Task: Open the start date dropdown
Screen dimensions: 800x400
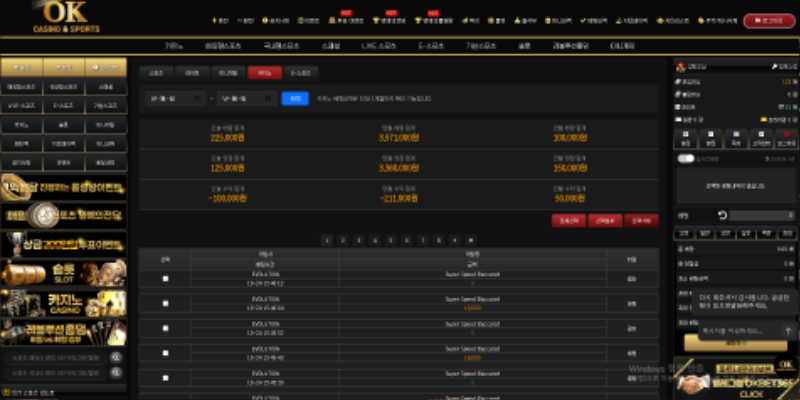Action: point(177,98)
